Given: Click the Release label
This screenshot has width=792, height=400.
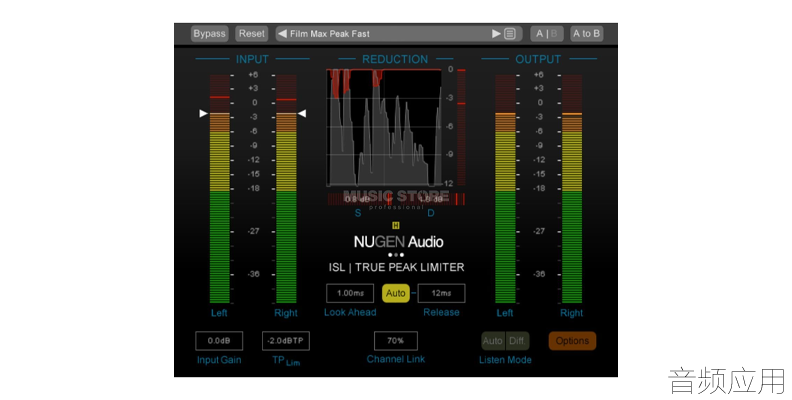Looking at the screenshot, I should [x=441, y=313].
